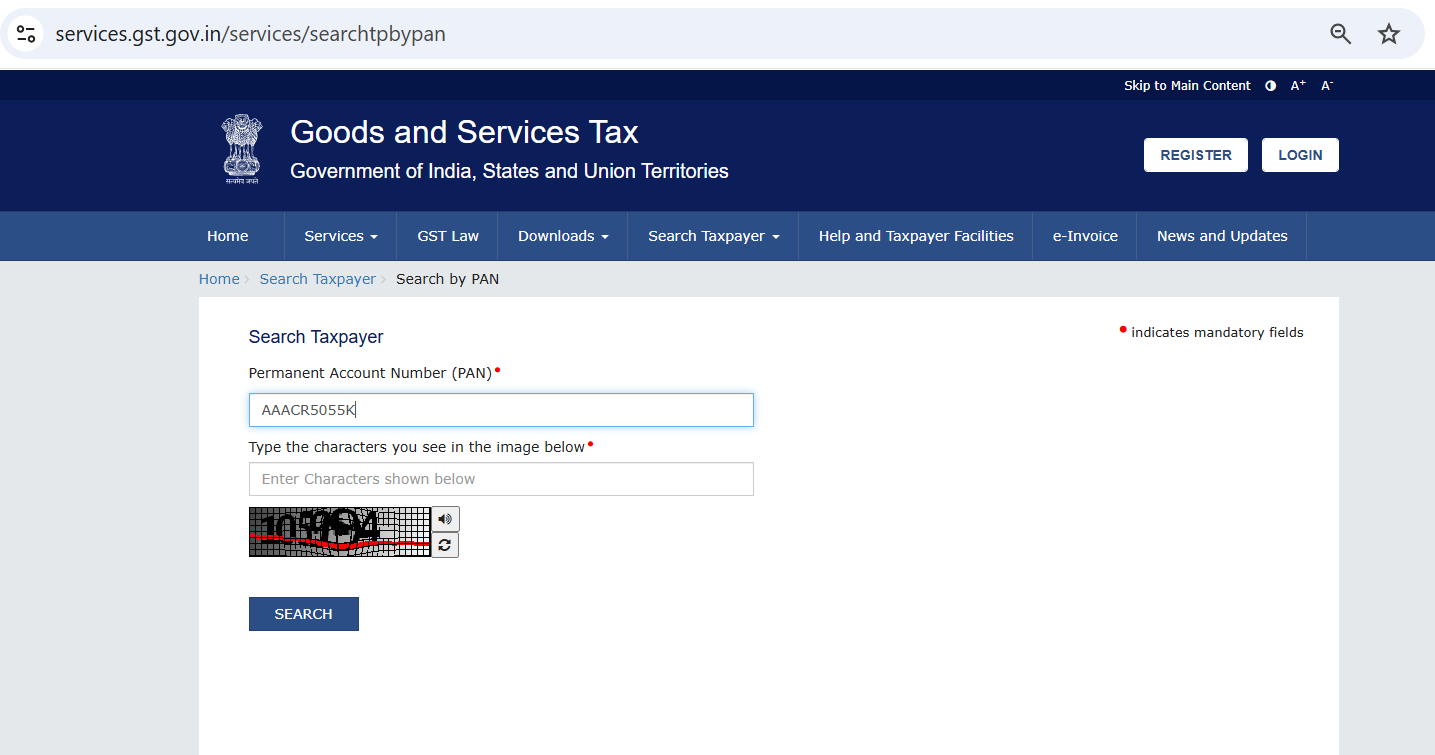Screen dimensions: 1435x755
Task: Open the Search Taxpayer dropdown
Action: tap(713, 236)
